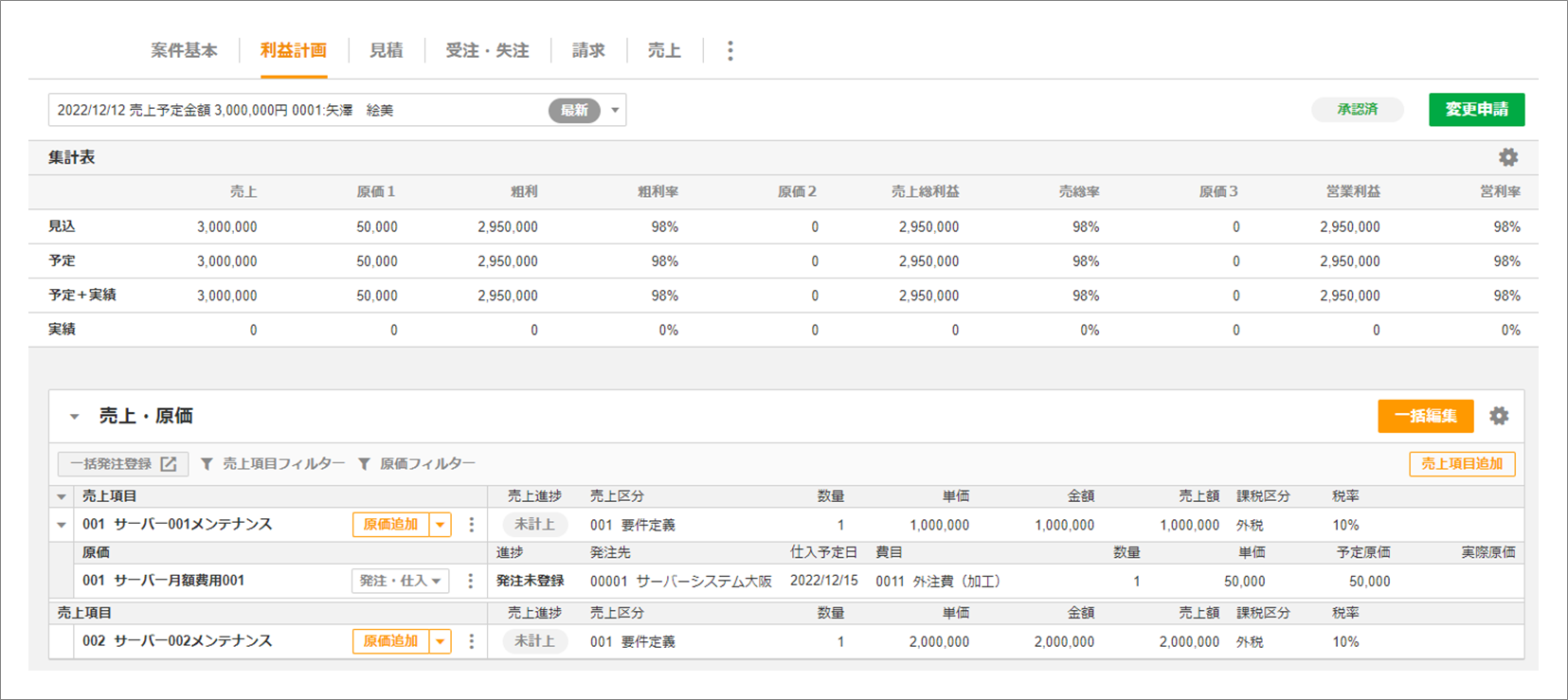Collapse the 001 サーバー001メンテナンス row
Viewport: 1568px width, 700px height.
(62, 525)
